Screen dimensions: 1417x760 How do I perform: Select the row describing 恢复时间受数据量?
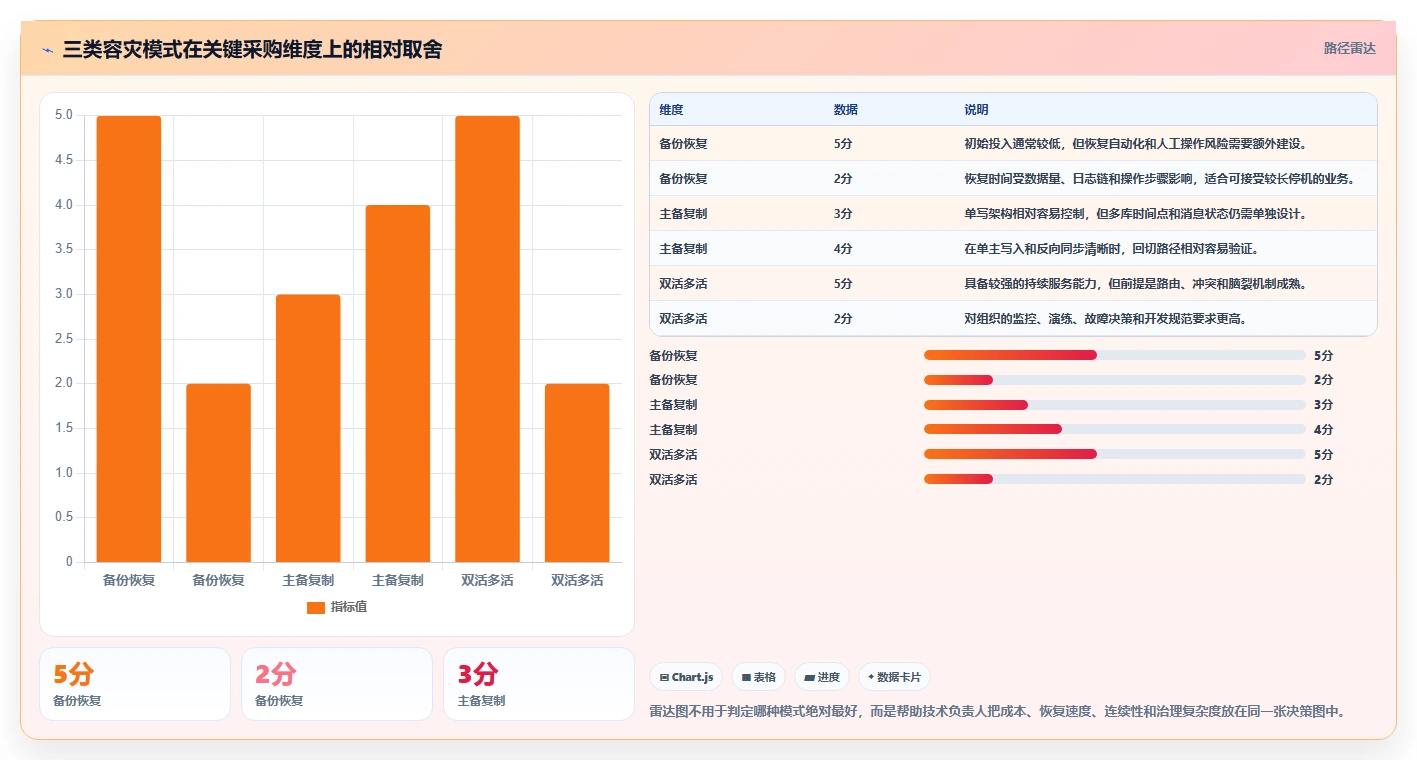click(1013, 179)
